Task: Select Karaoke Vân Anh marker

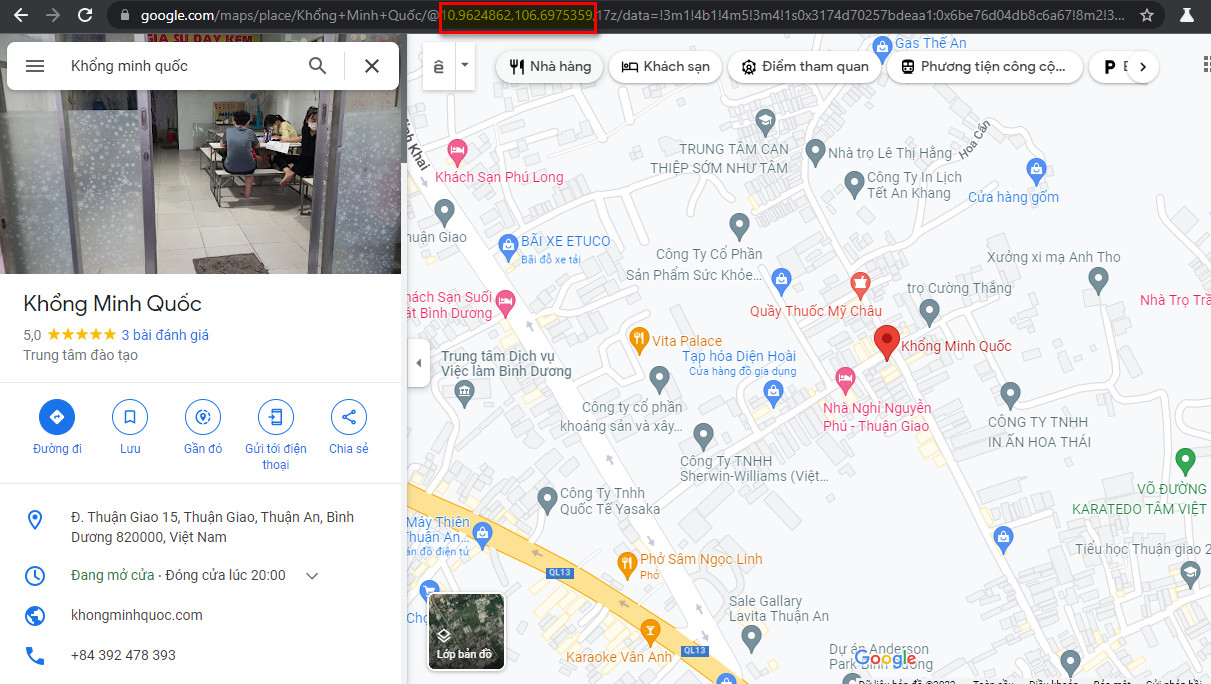Action: (x=651, y=630)
